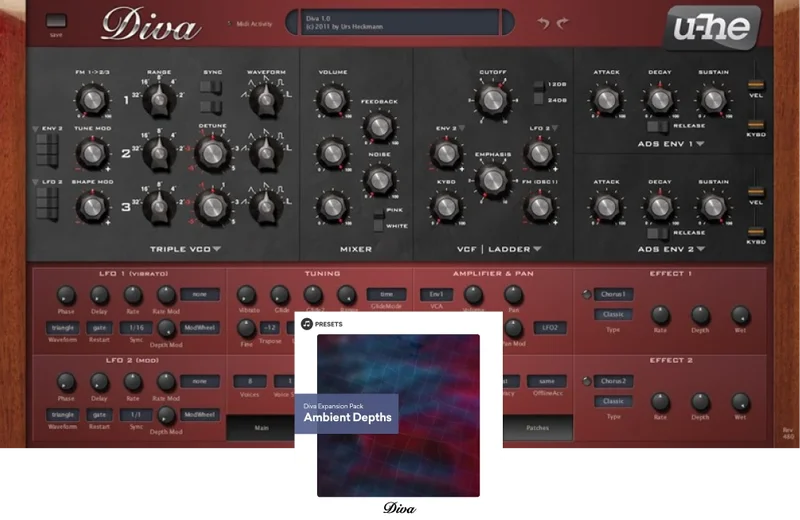Click ADS ENV 1 KYBD slider
Image resolution: width=800 pixels, height=520 pixels.
(x=756, y=124)
